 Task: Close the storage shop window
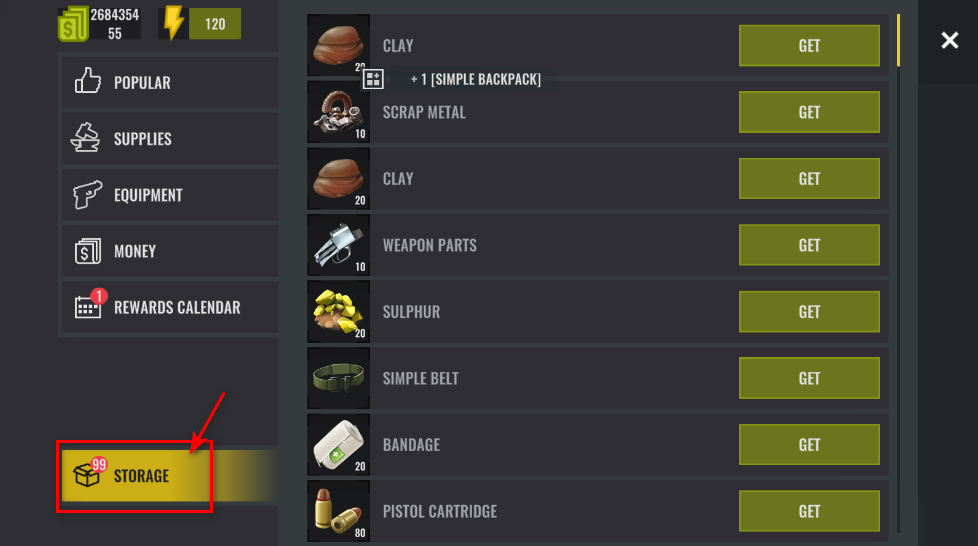click(949, 41)
